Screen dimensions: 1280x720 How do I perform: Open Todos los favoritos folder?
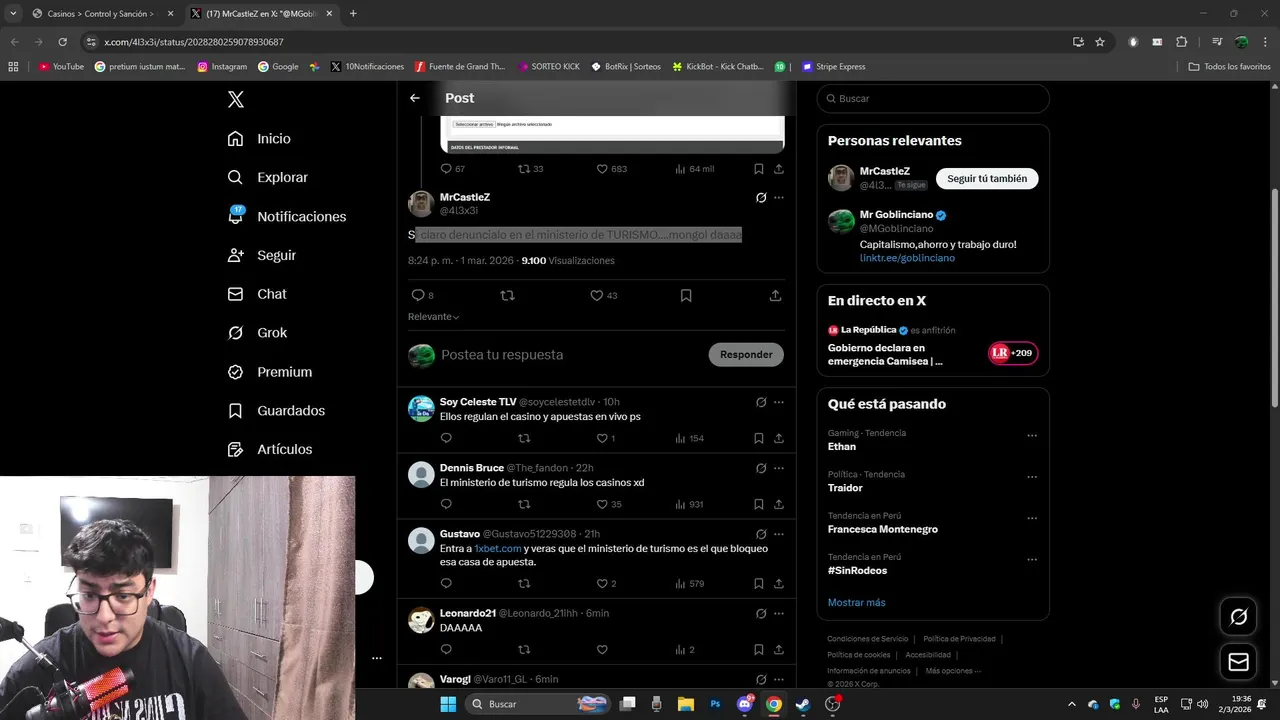pyautogui.click(x=1230, y=67)
